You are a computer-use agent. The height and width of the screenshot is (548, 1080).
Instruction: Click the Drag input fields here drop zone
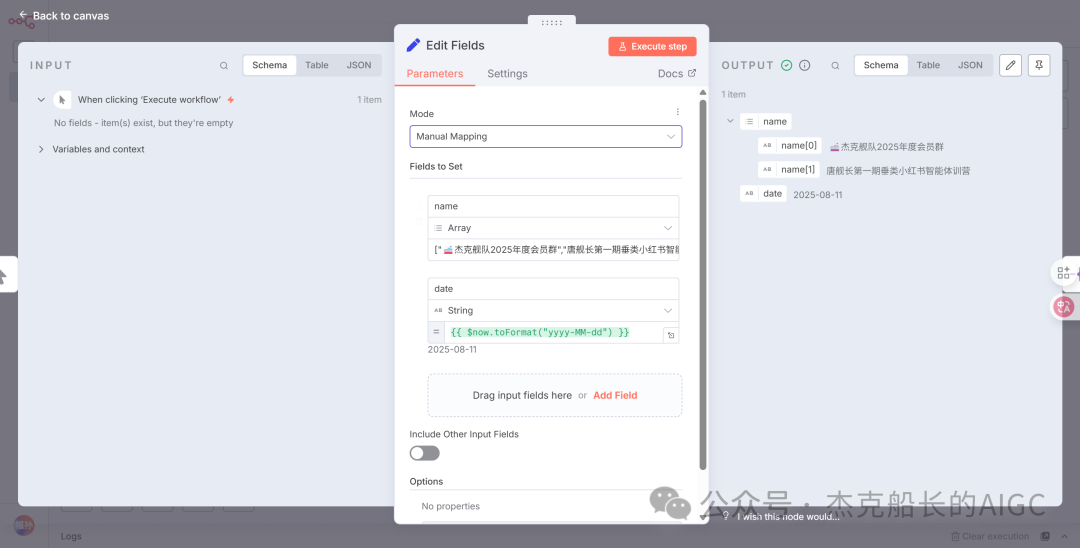554,395
